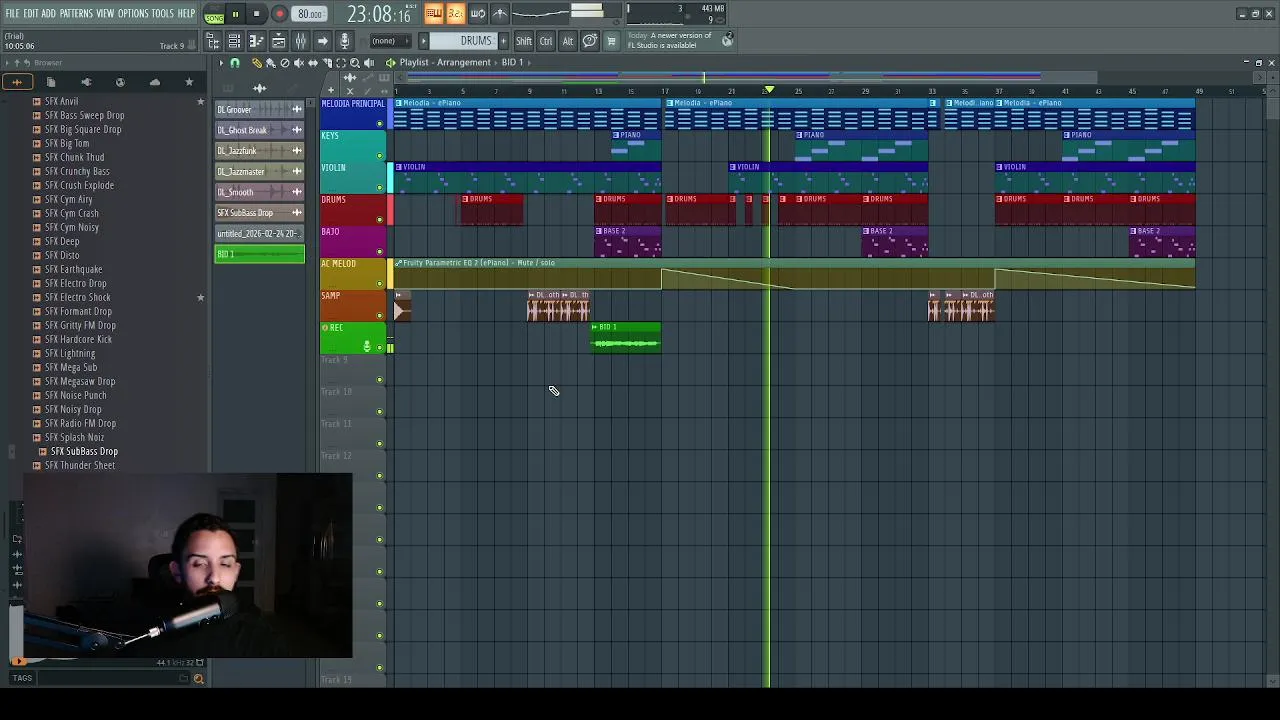
Task: Select the mute tool in playlist toolbar
Action: point(298,63)
